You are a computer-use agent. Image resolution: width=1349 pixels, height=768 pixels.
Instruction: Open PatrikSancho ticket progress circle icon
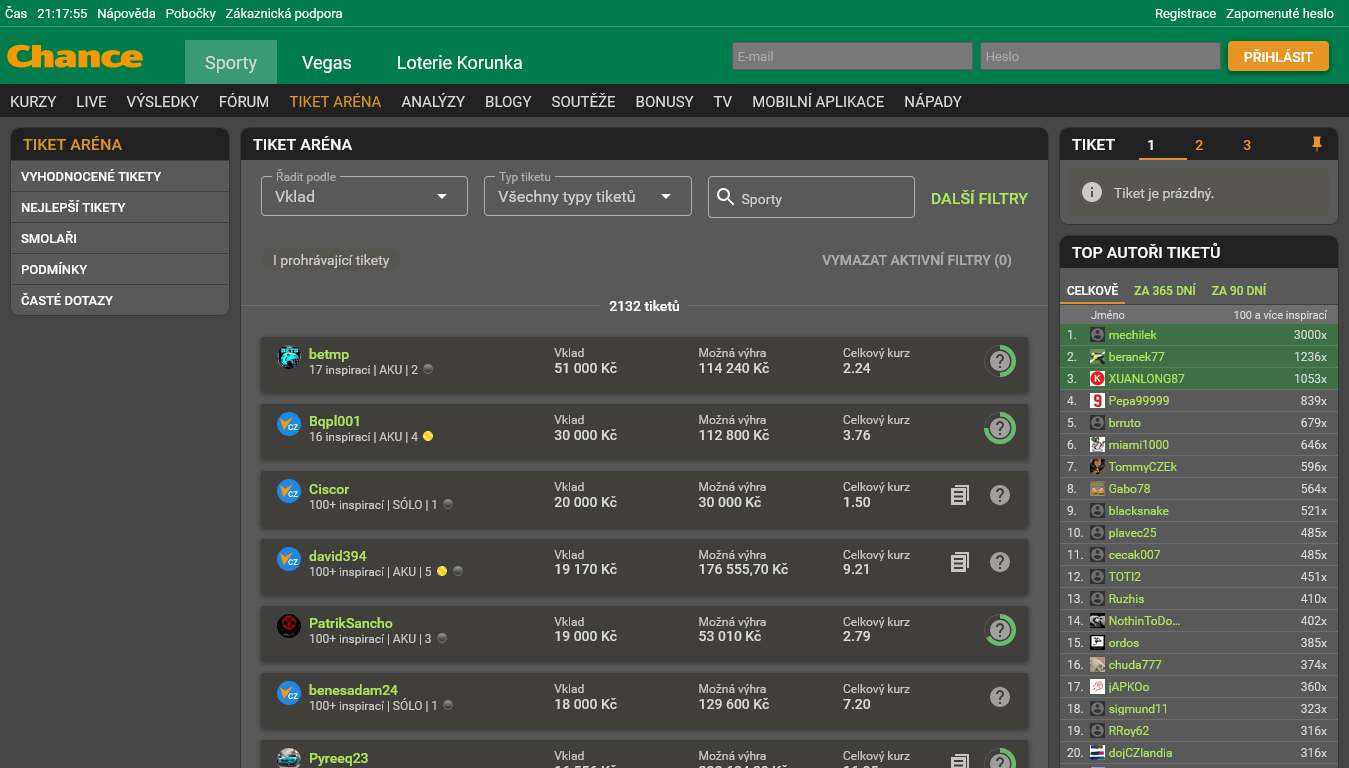(1000, 630)
